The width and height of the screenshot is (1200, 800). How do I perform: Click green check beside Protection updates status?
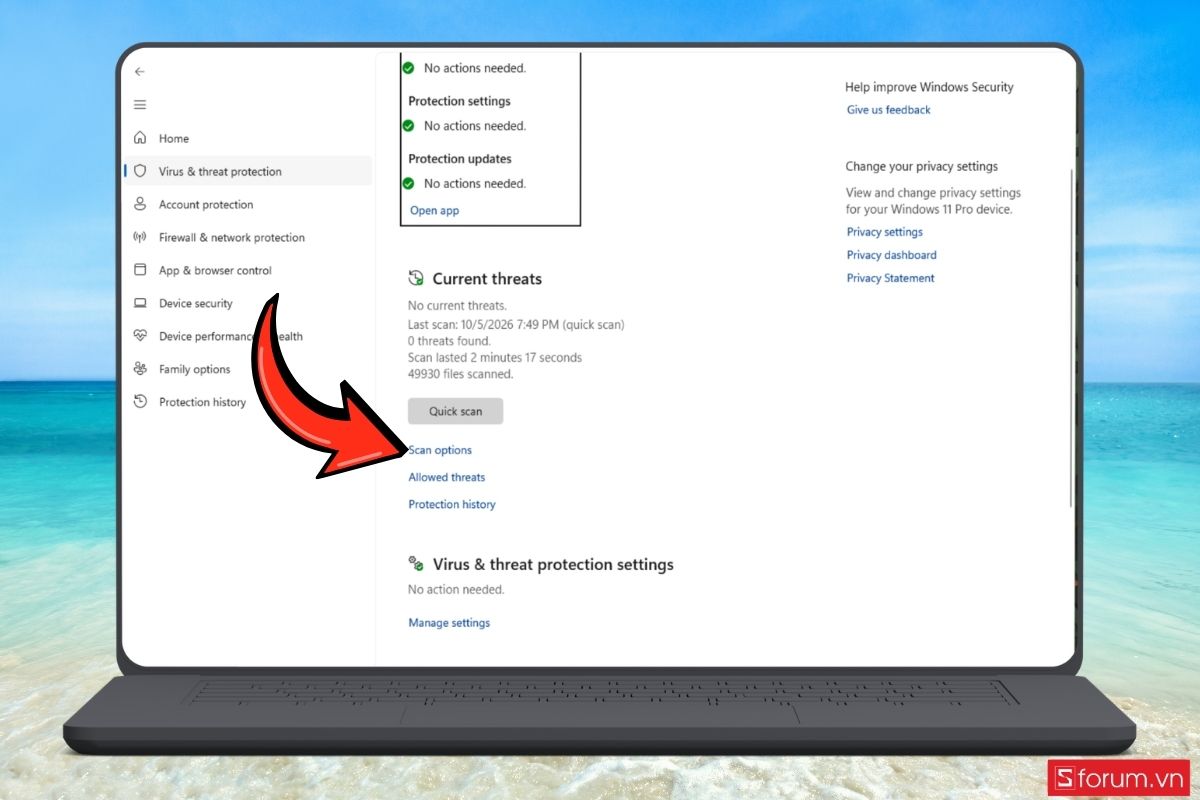(x=408, y=183)
